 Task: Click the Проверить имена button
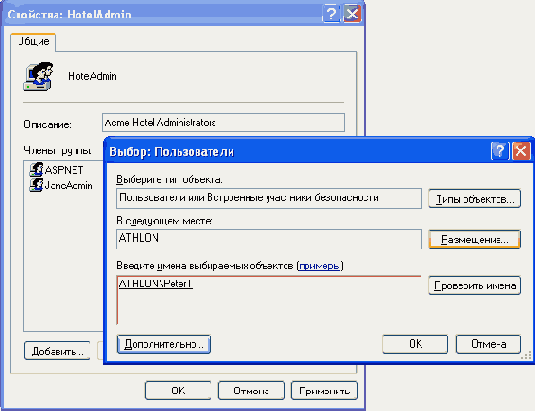474,285
